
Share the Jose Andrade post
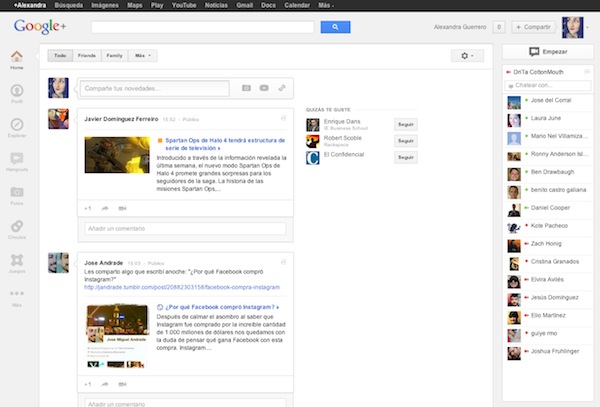105,384
